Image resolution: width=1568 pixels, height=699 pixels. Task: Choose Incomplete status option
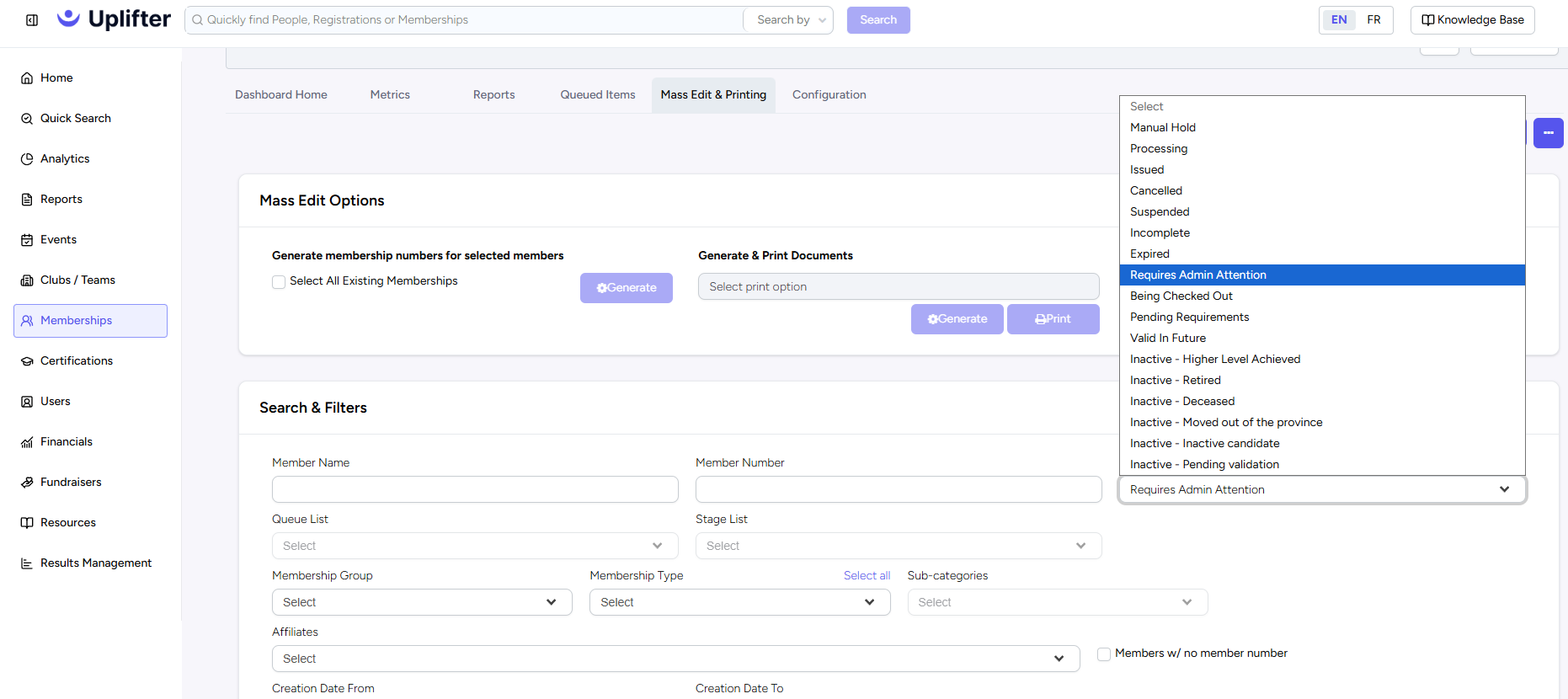(x=1322, y=232)
